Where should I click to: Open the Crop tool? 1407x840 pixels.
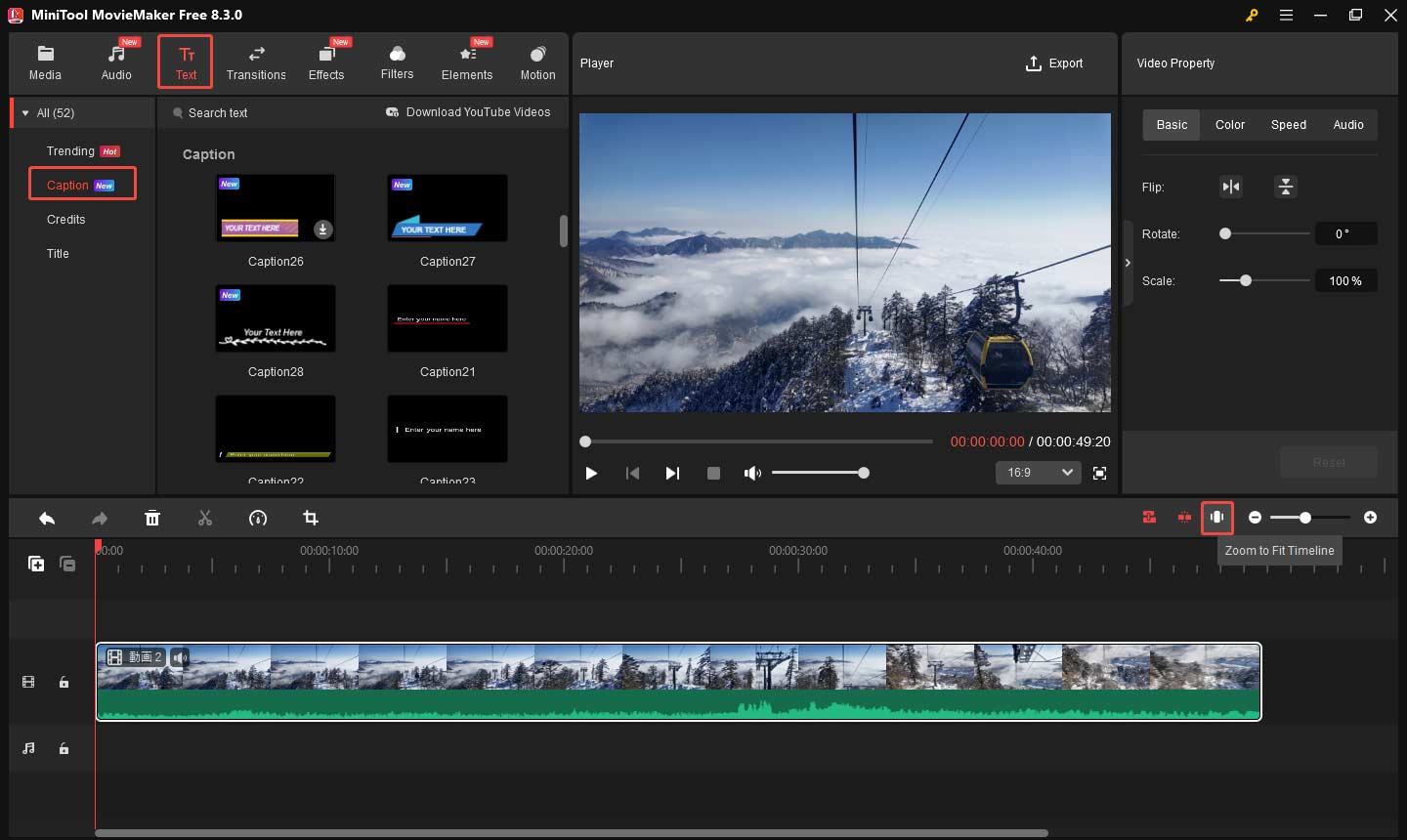click(311, 518)
